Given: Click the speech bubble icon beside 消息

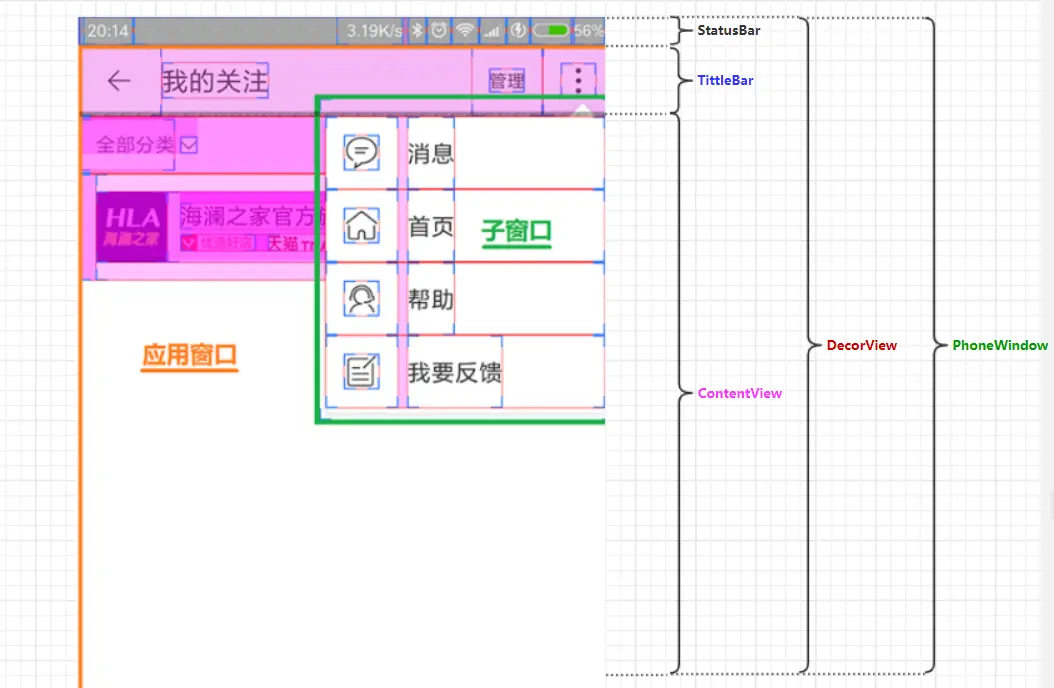Looking at the screenshot, I should [x=362, y=153].
